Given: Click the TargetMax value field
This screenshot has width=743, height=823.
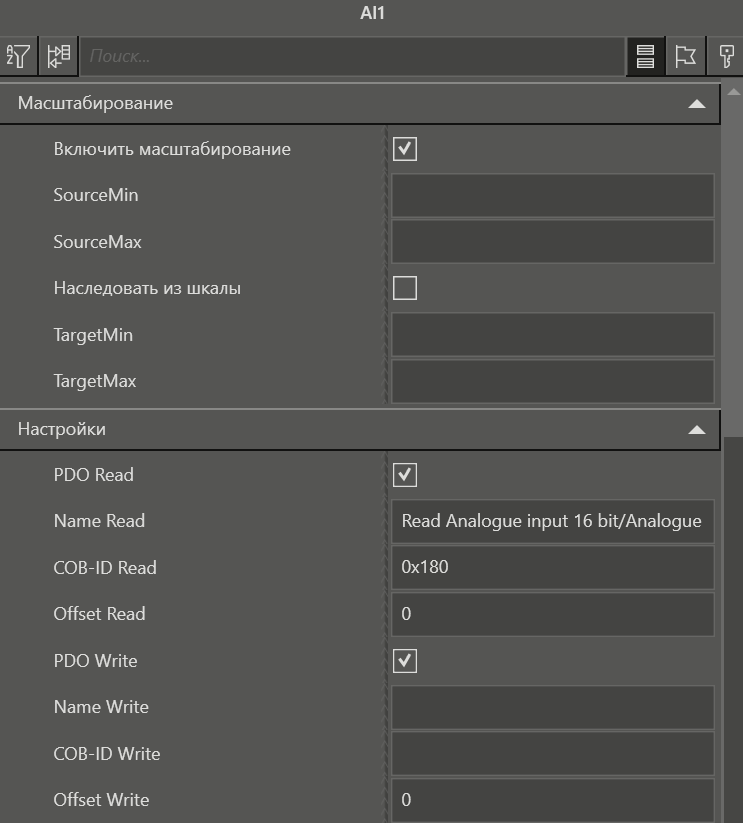Looking at the screenshot, I should coord(553,381).
